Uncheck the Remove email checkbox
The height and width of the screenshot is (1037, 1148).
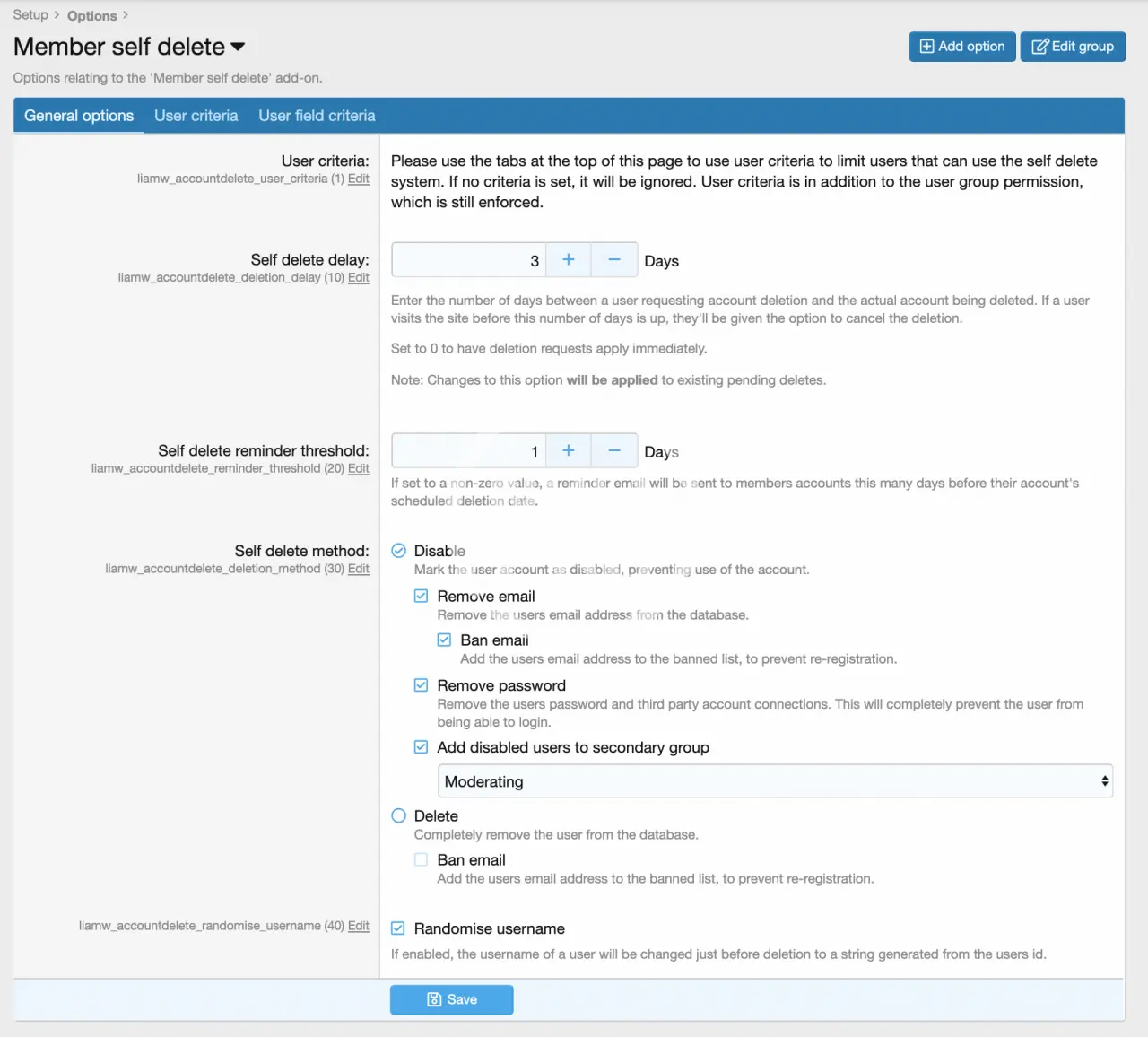[422, 596]
